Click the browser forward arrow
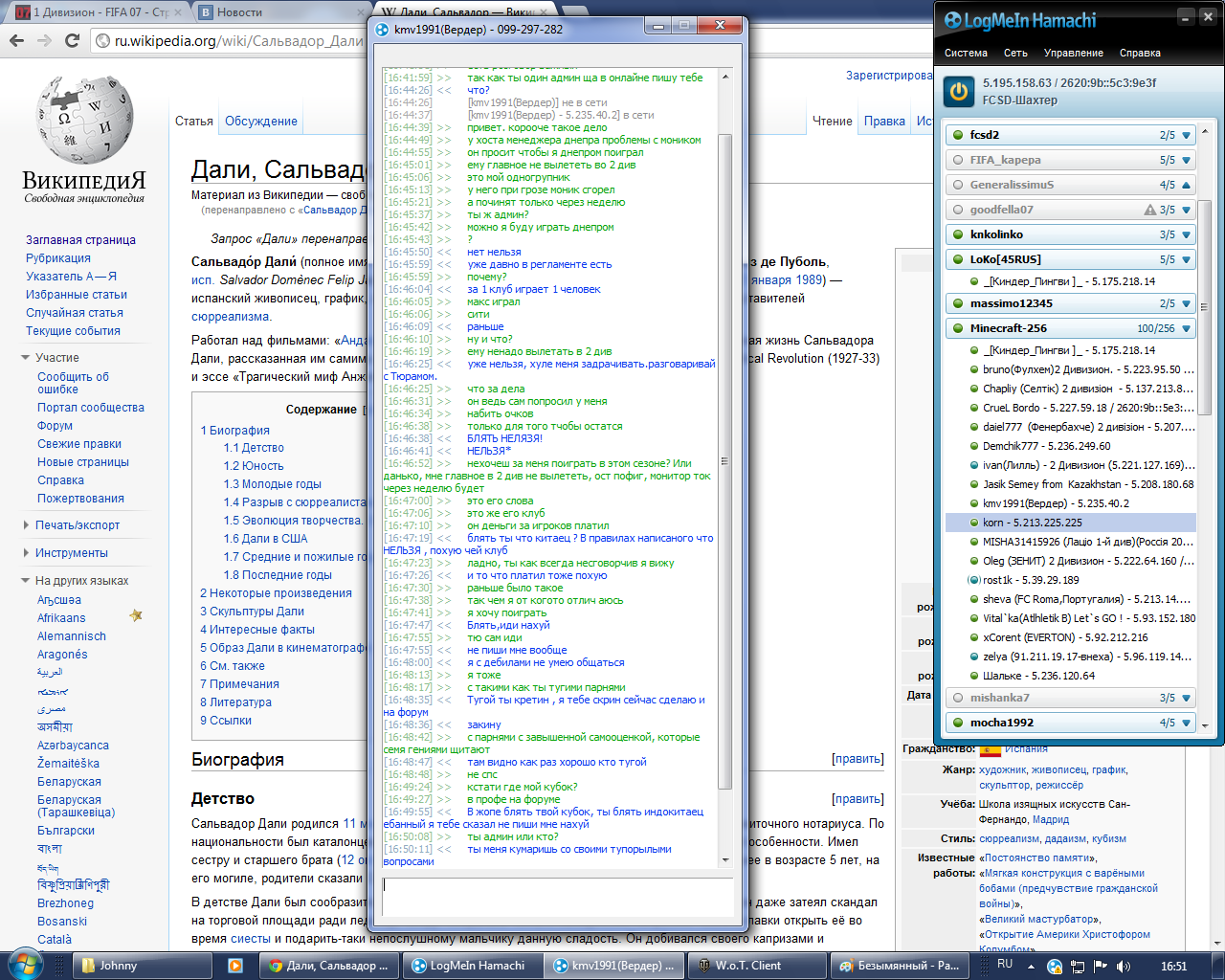1225x980 pixels. pyautogui.click(x=44, y=40)
